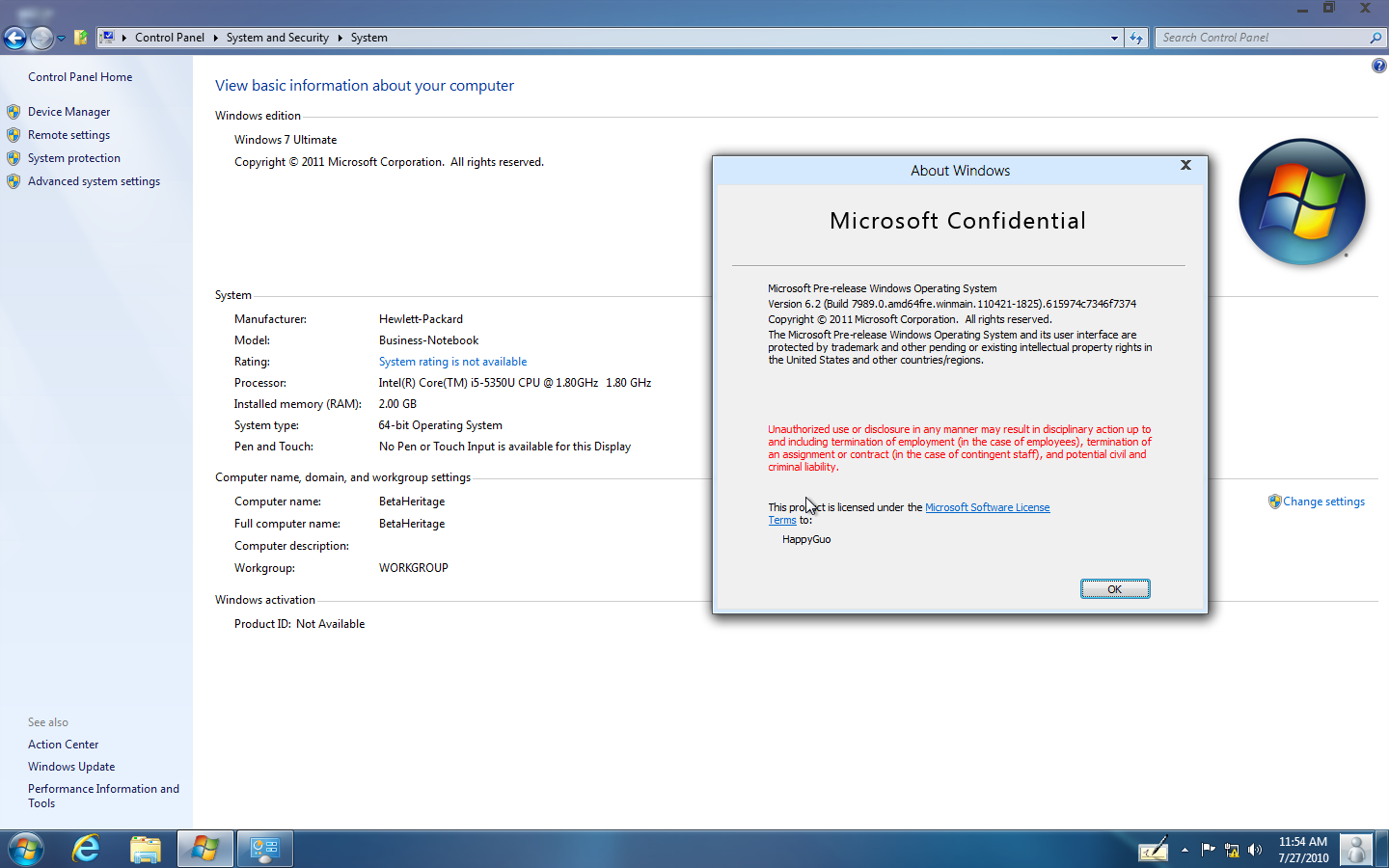
Task: Show hidden tray icons arrow
Action: click(1185, 850)
